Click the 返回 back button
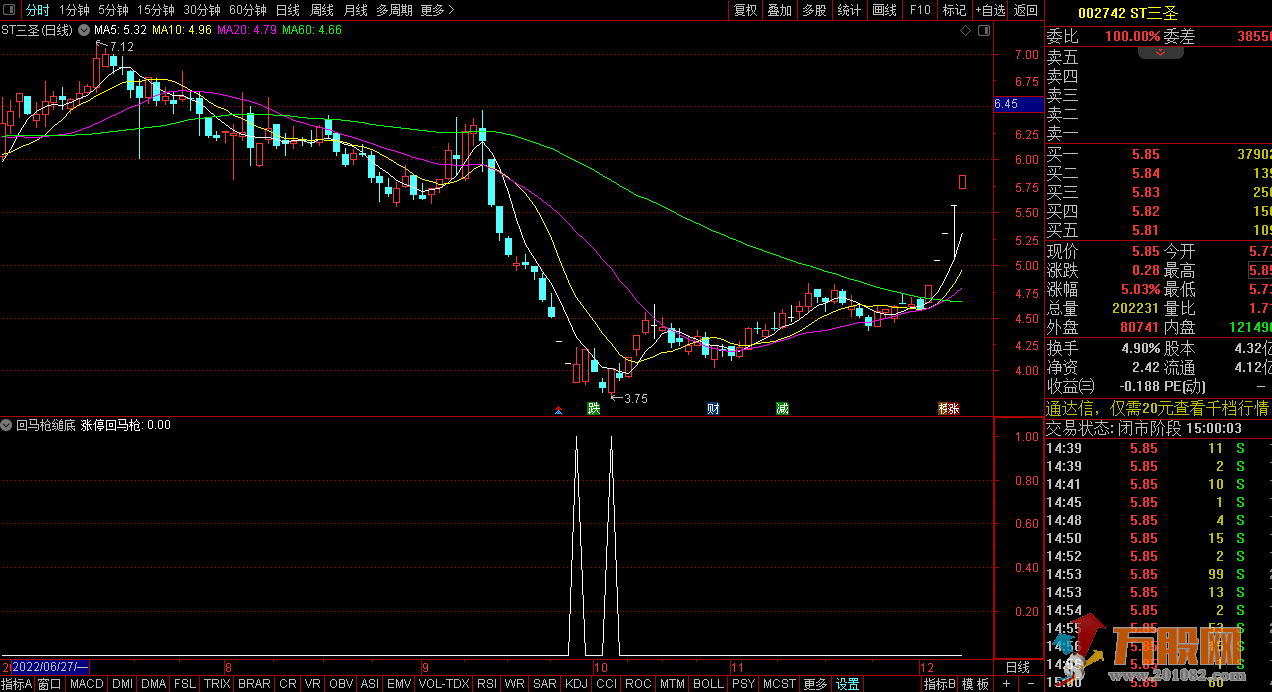1272x692 pixels. click(1026, 10)
